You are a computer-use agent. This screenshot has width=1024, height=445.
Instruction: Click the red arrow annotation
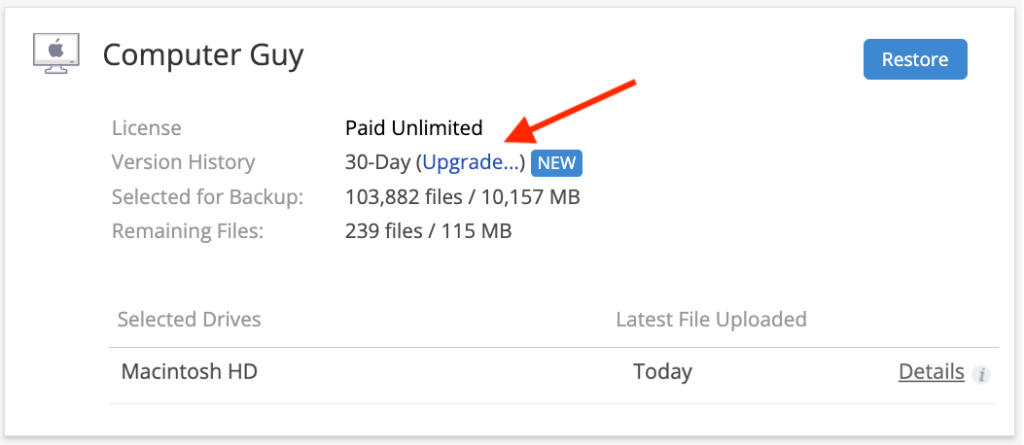pos(570,110)
